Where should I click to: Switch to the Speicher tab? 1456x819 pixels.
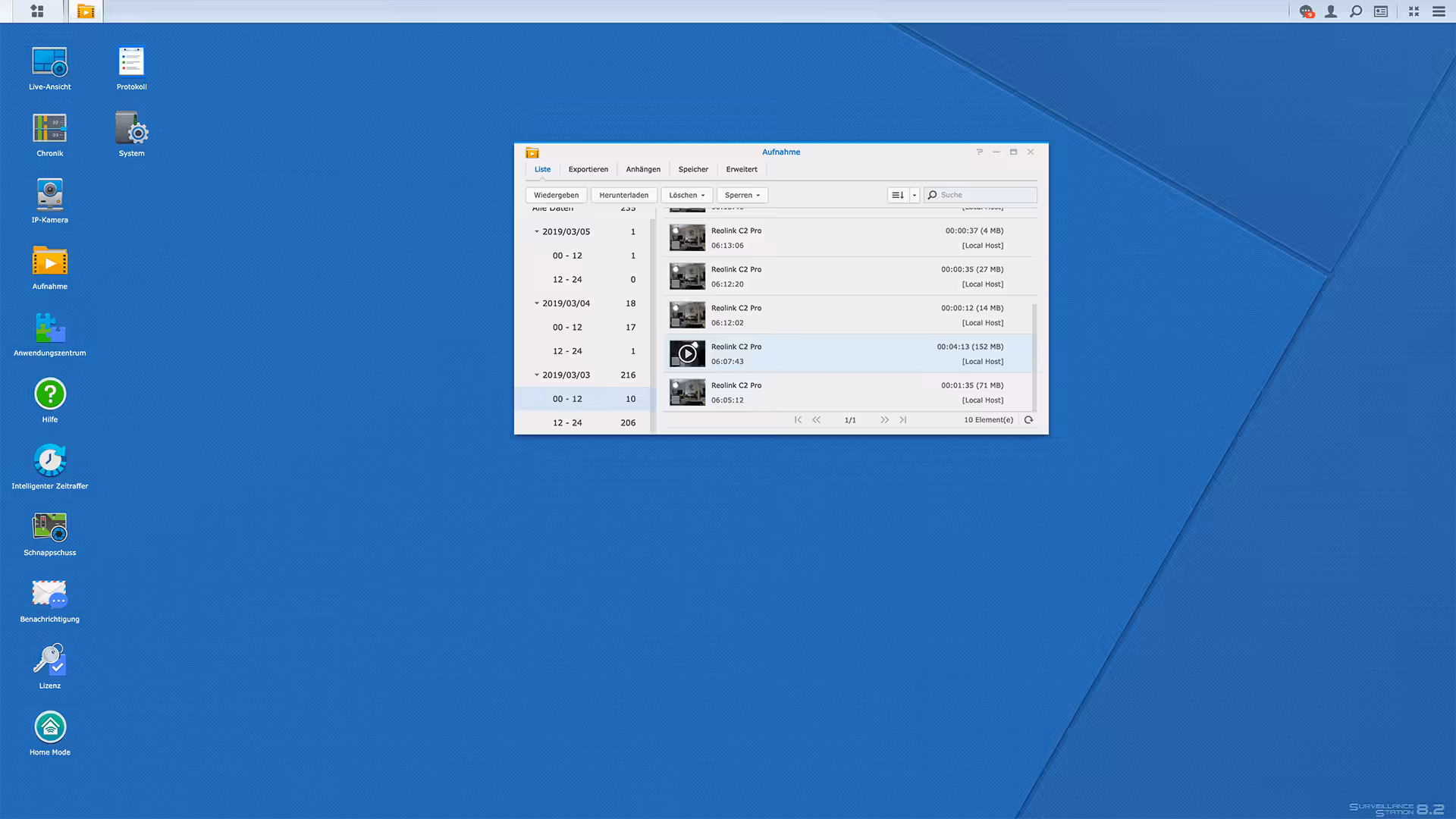pos(693,169)
